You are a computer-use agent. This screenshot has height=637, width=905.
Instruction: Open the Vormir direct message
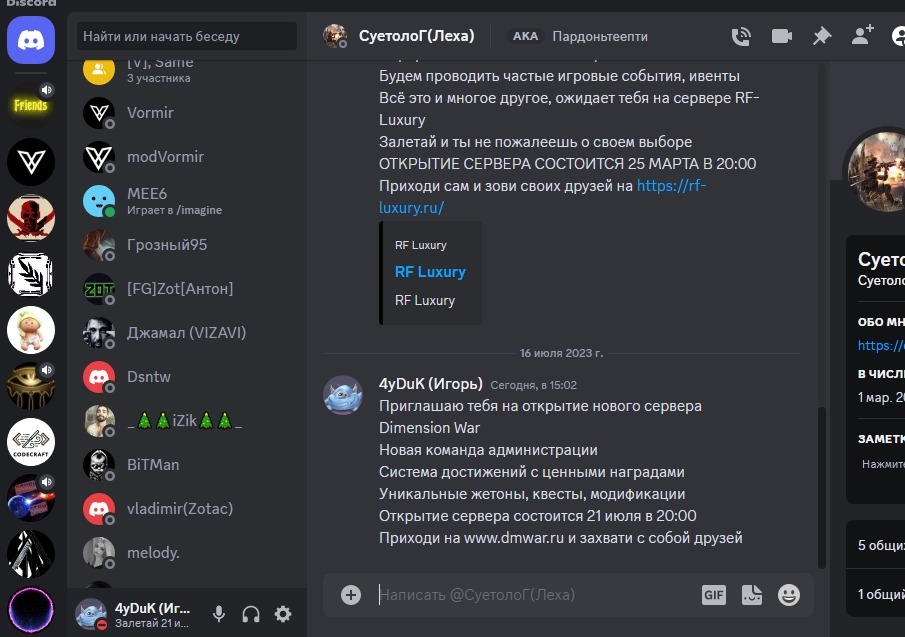point(188,113)
